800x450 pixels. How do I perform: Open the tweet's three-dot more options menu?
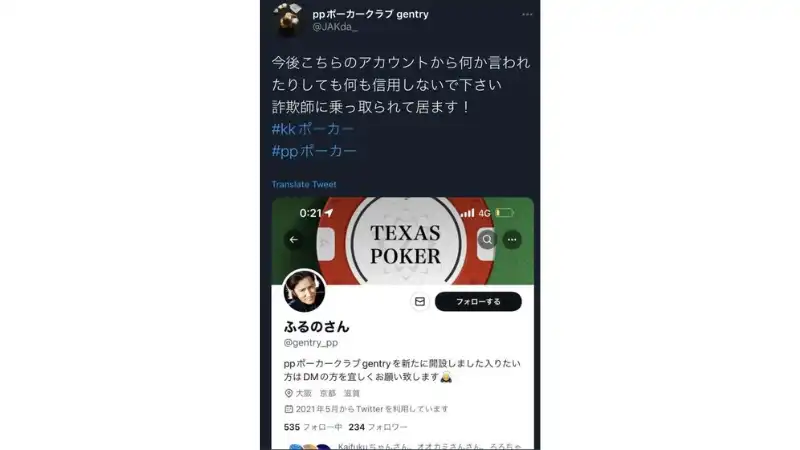[527, 14]
